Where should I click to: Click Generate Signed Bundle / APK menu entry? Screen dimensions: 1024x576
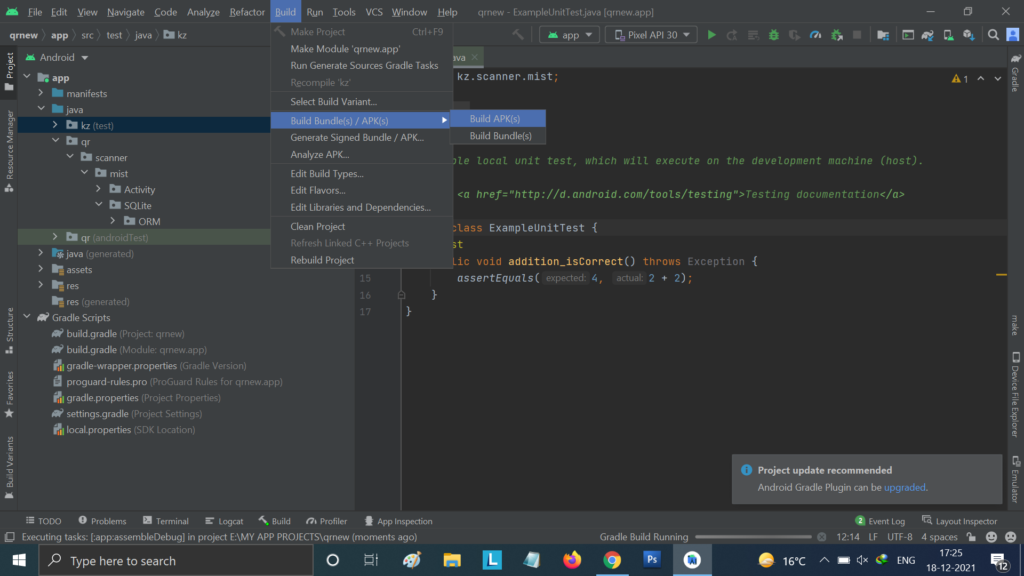coord(362,137)
